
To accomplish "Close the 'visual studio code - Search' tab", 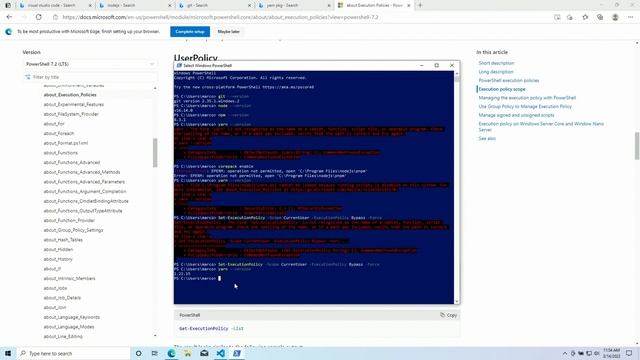I will point(90,5).
